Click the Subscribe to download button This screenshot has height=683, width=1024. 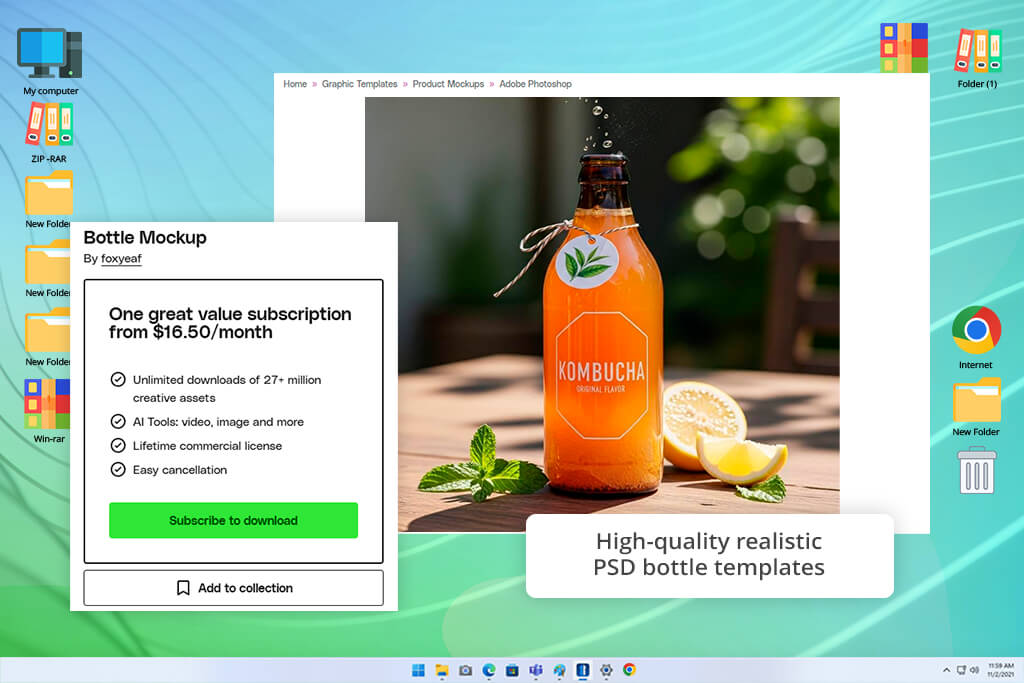click(233, 520)
